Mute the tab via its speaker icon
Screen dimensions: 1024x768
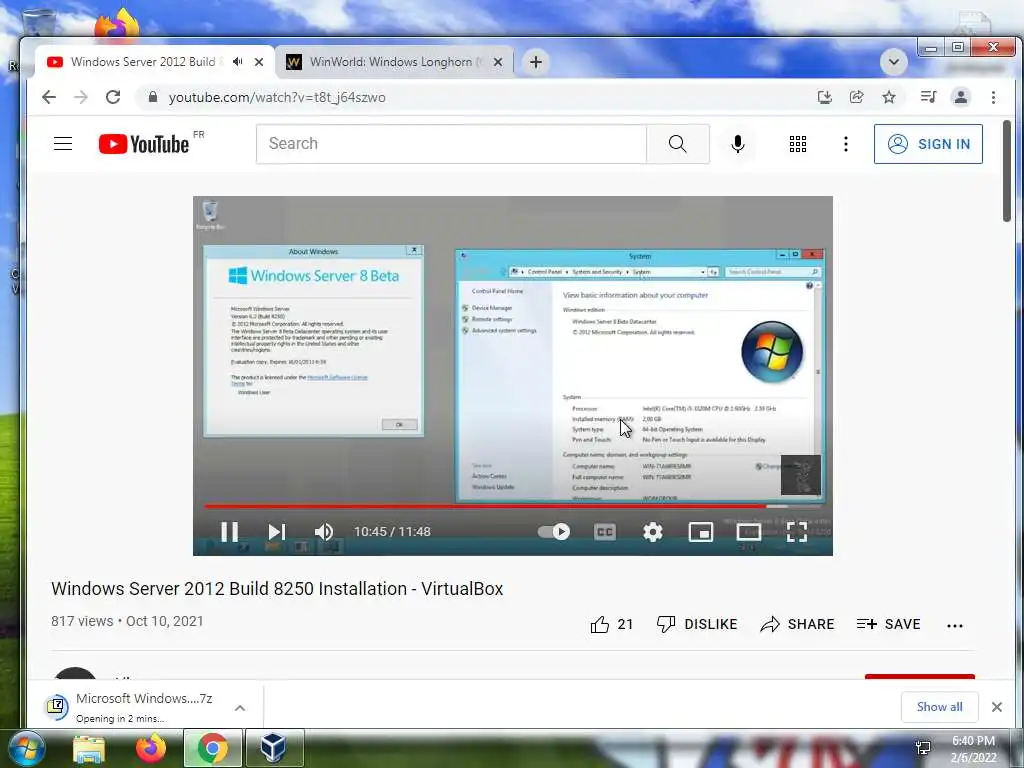(x=238, y=61)
